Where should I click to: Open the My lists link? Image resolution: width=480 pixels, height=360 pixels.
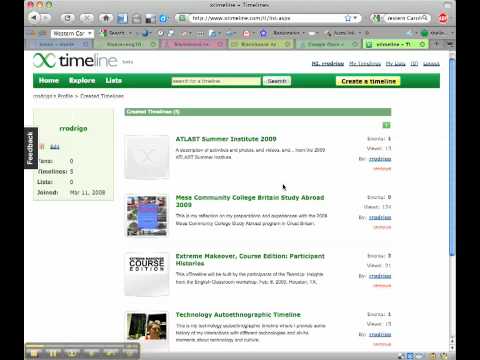[395, 64]
